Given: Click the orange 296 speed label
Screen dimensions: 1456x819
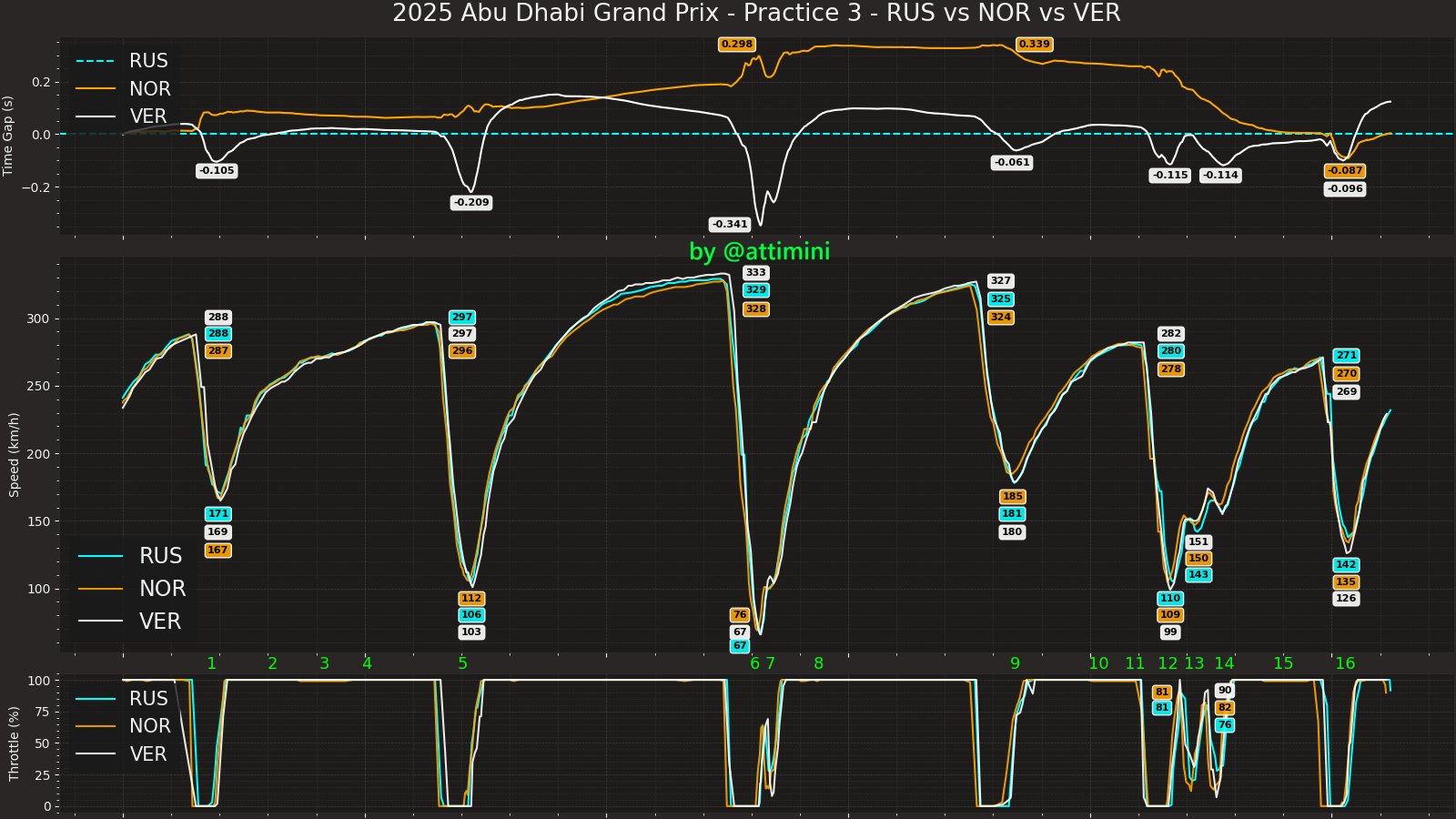Looking at the screenshot, I should (x=462, y=351).
